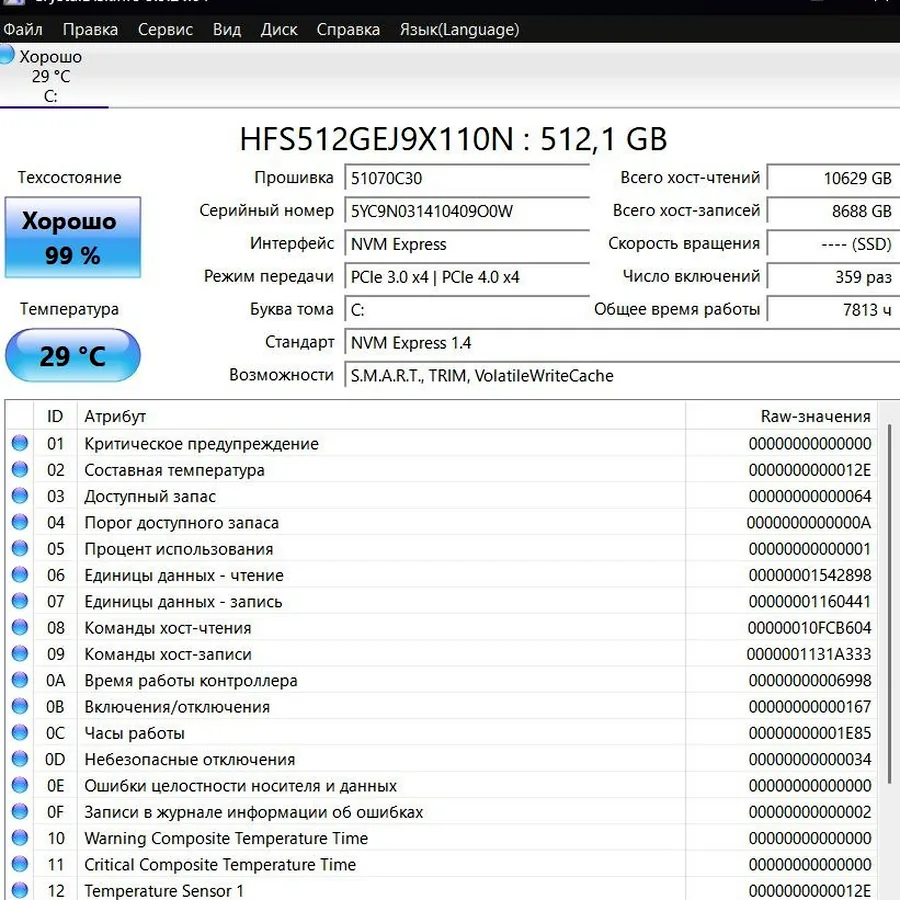The height and width of the screenshot is (900, 900).
Task: Open the Справка menu
Action: [x=348, y=29]
